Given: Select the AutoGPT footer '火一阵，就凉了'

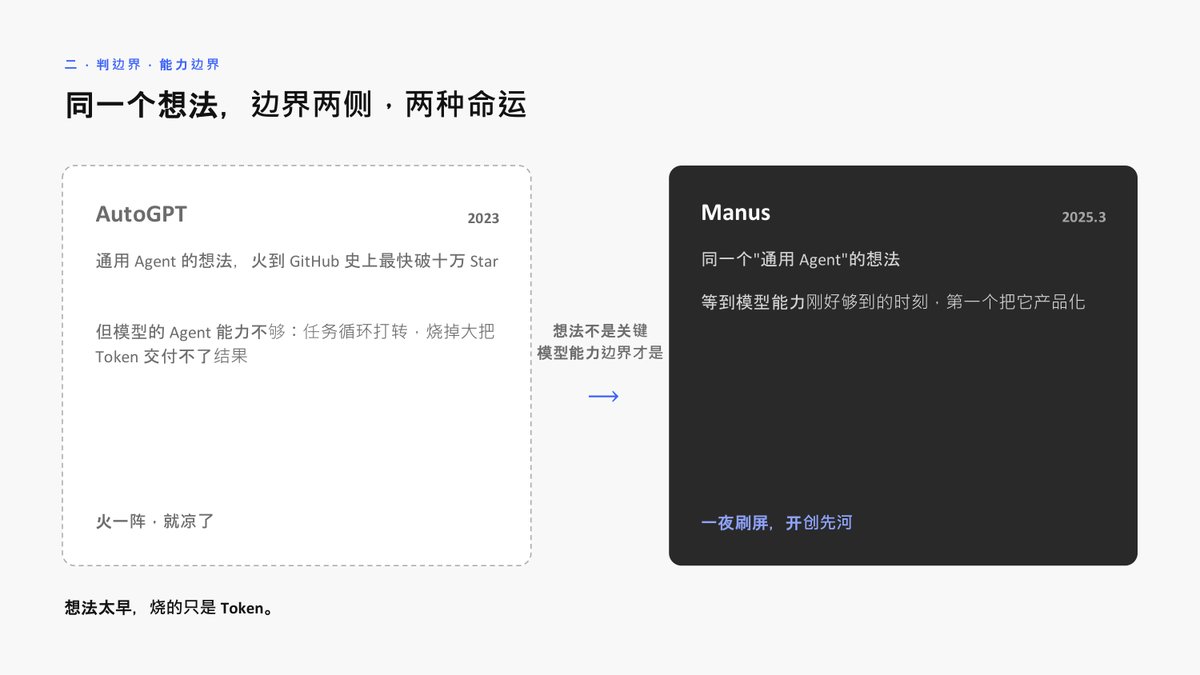Looking at the screenshot, I should pyautogui.click(x=155, y=521).
